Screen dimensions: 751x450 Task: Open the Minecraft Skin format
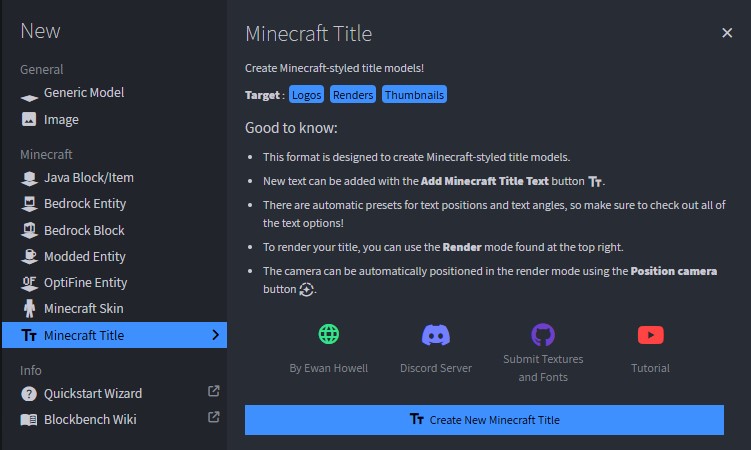click(83, 309)
